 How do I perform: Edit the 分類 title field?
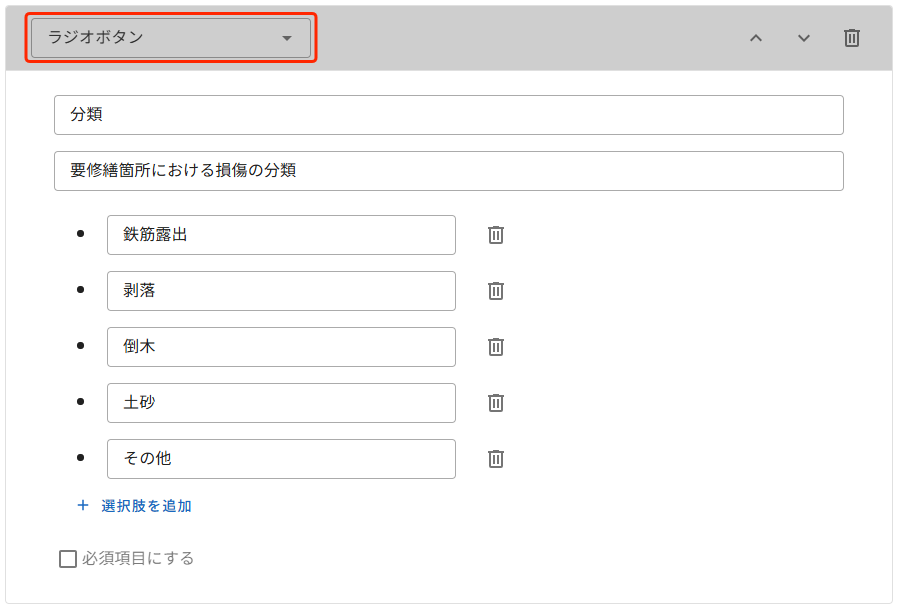(449, 115)
